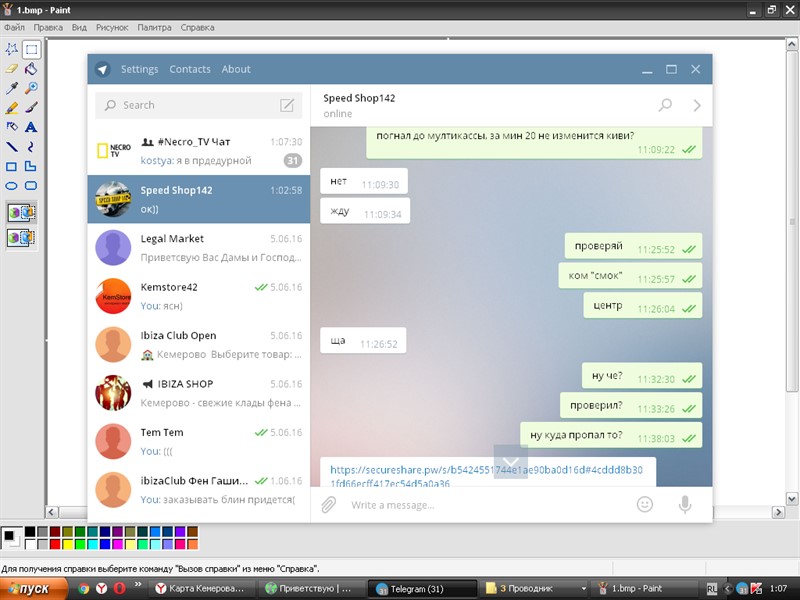Click the пуск Start button

coord(34,589)
